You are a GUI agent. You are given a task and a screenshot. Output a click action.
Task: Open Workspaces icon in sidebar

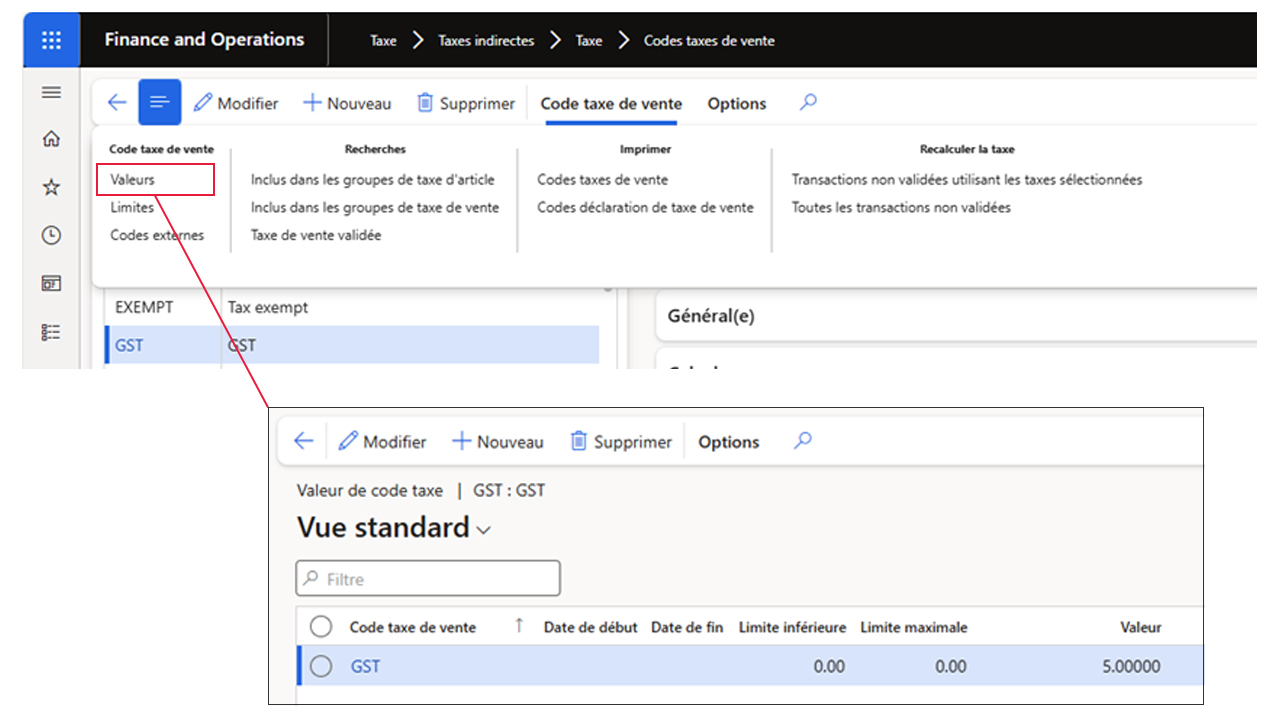click(x=51, y=283)
